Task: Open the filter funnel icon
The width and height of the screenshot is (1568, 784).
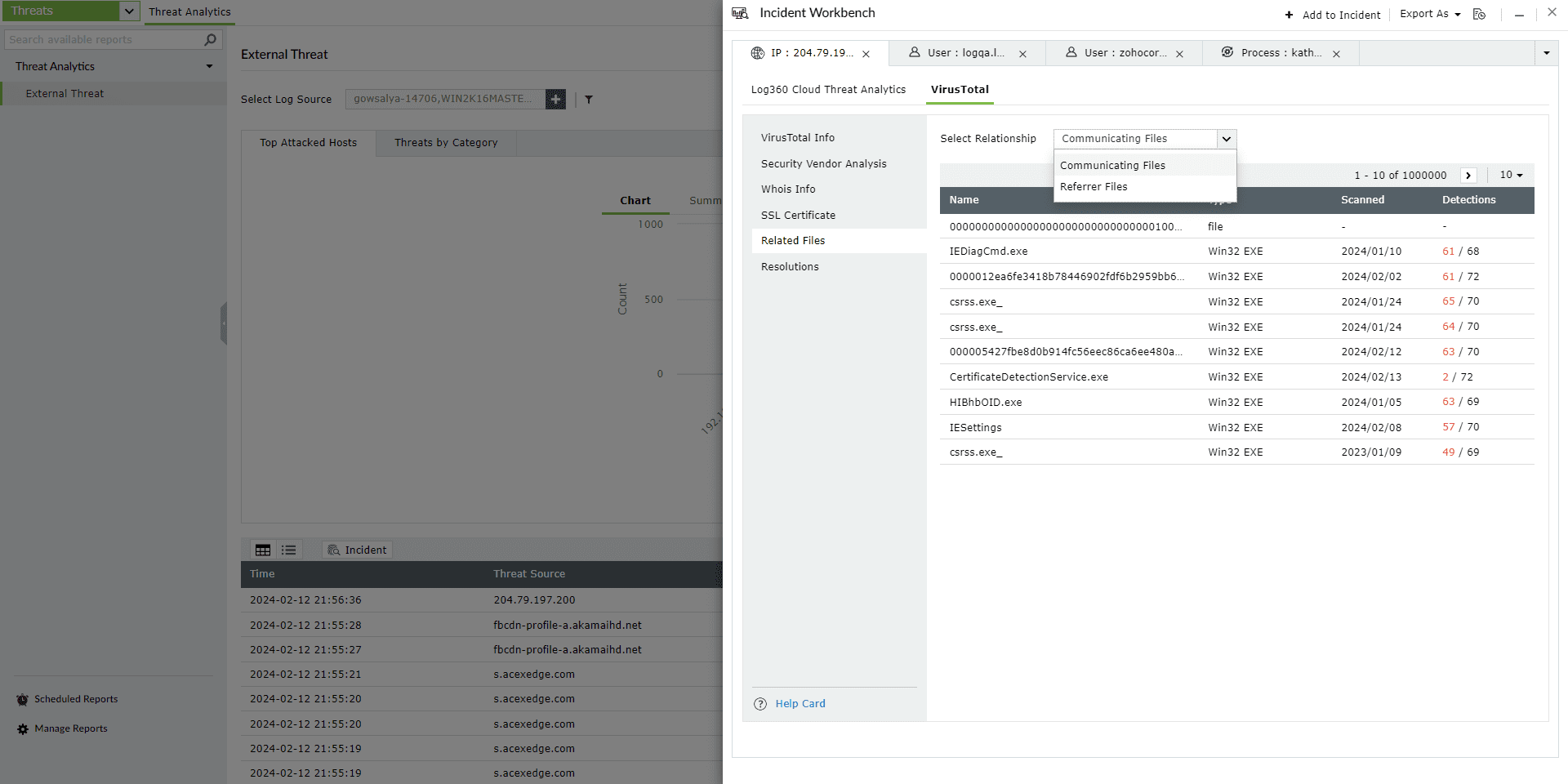Action: click(x=589, y=100)
